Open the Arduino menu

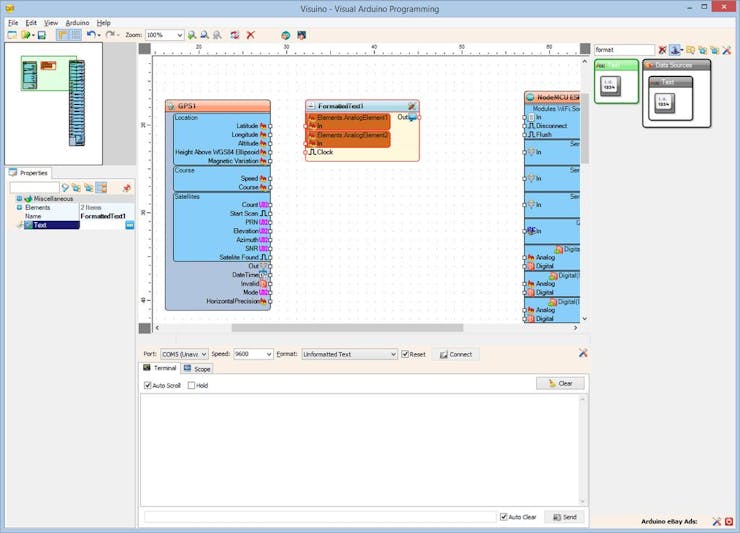77,22
